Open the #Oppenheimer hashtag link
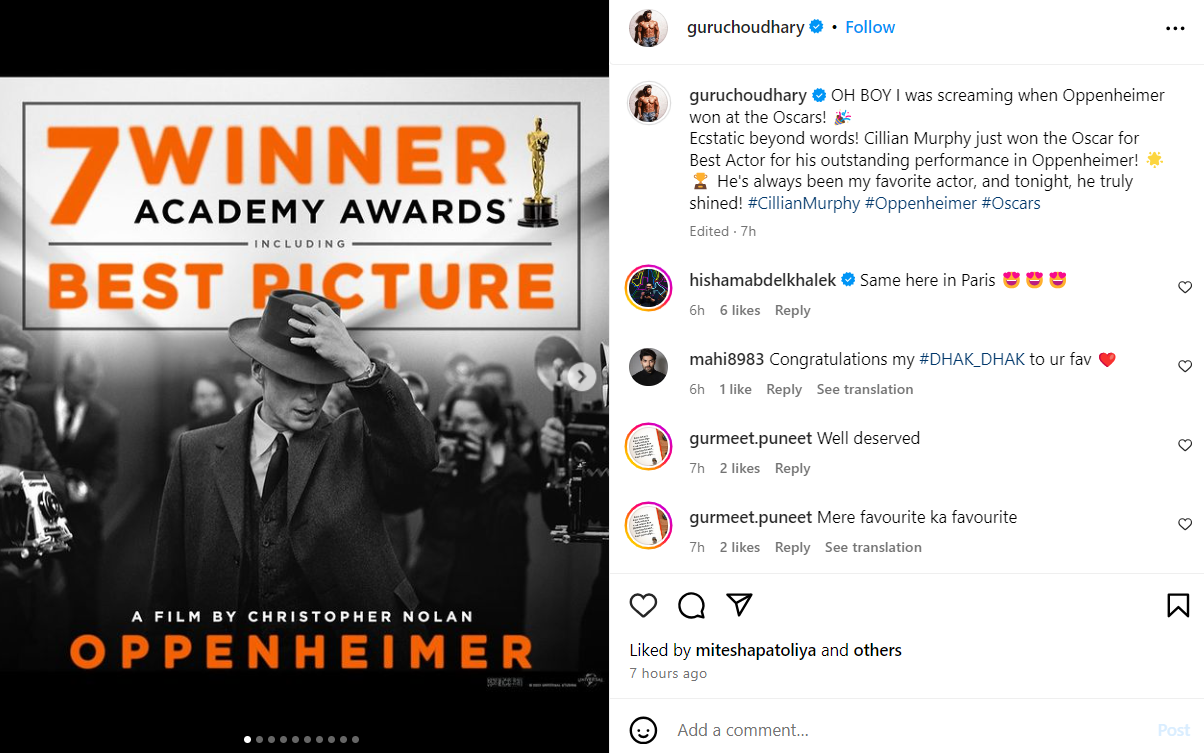 (920, 203)
